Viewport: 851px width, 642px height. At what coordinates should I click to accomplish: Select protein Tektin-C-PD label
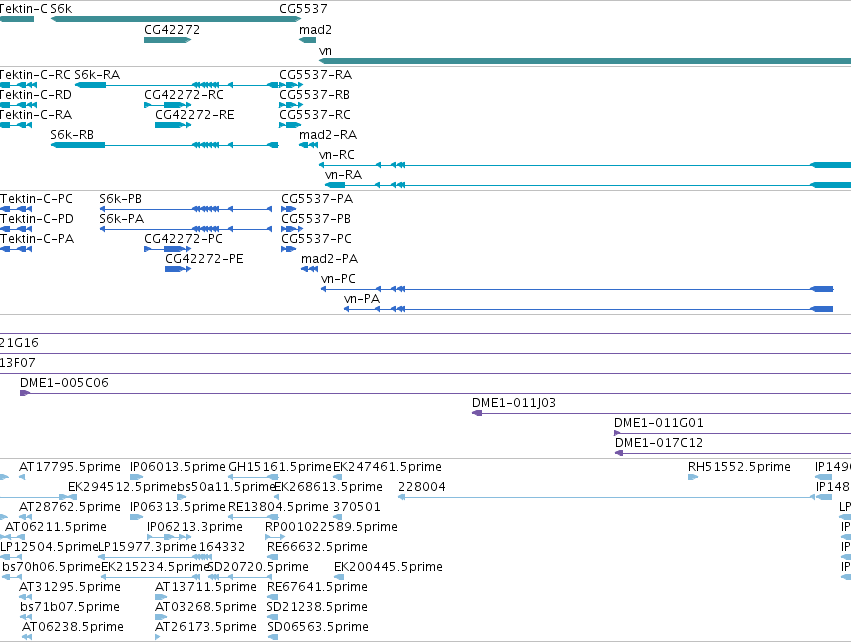coord(37,219)
